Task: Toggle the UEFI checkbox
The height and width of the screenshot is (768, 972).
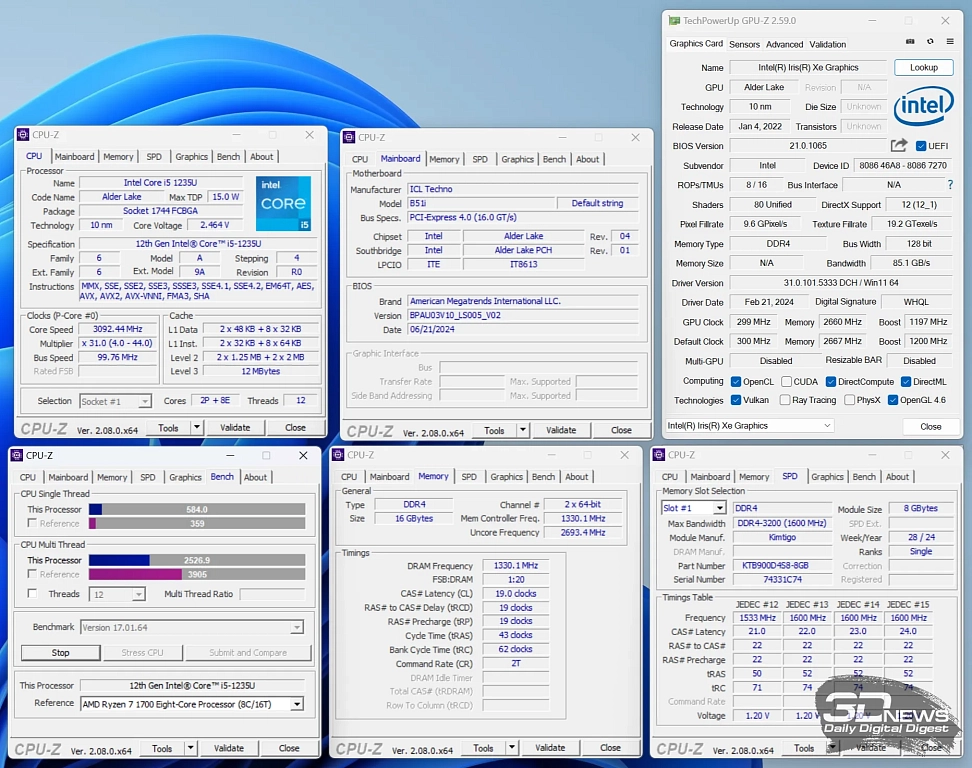Action: (921, 146)
